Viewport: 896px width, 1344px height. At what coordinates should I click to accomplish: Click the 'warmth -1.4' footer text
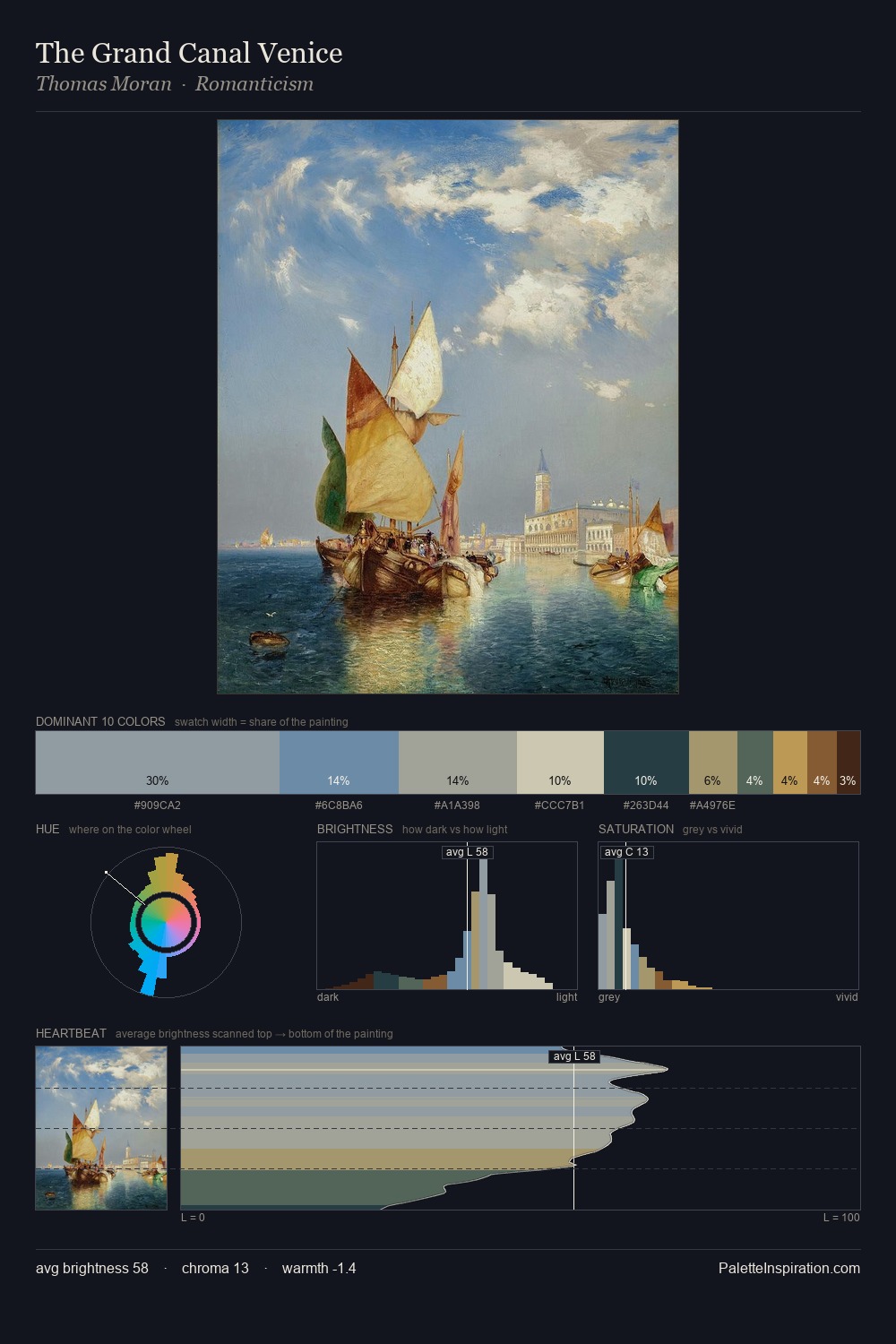(x=319, y=1269)
